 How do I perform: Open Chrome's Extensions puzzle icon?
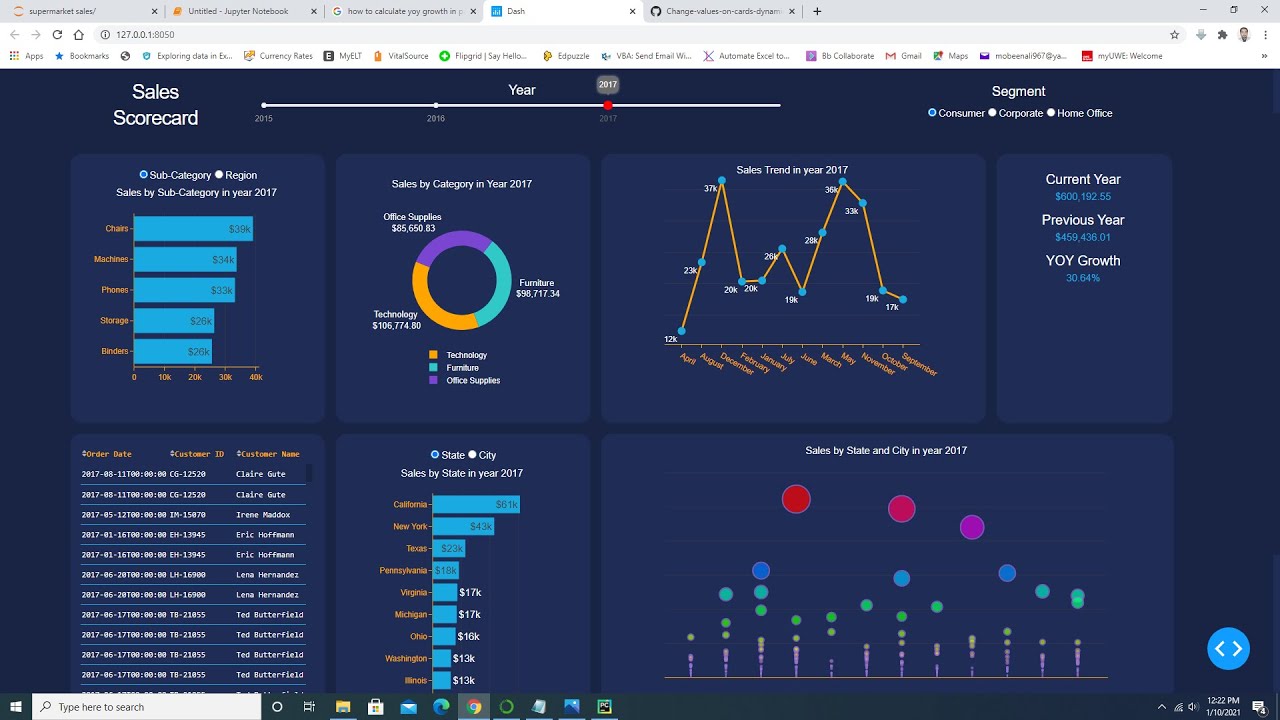tap(1222, 33)
